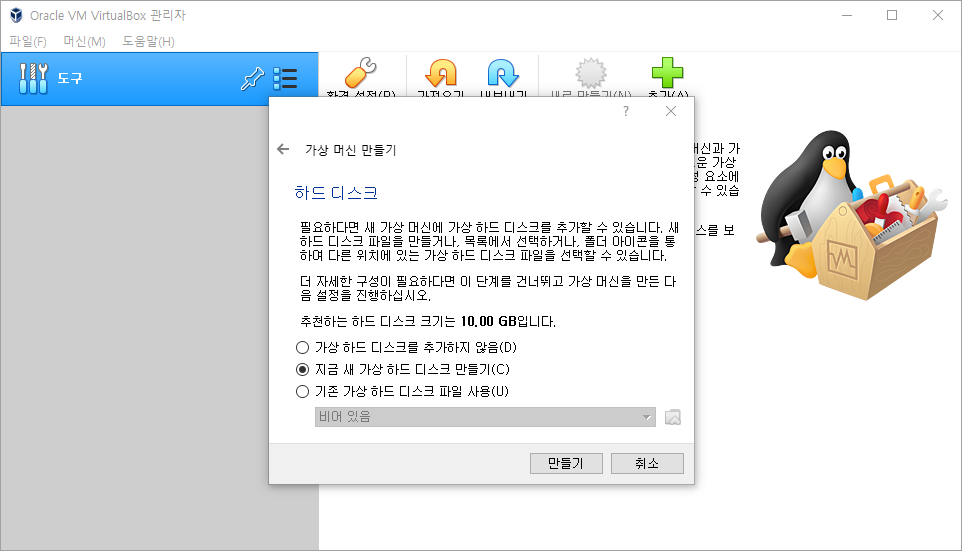Close the Create Virtual Machine dialog
Viewport: 962px width, 551px height.
coord(671,111)
